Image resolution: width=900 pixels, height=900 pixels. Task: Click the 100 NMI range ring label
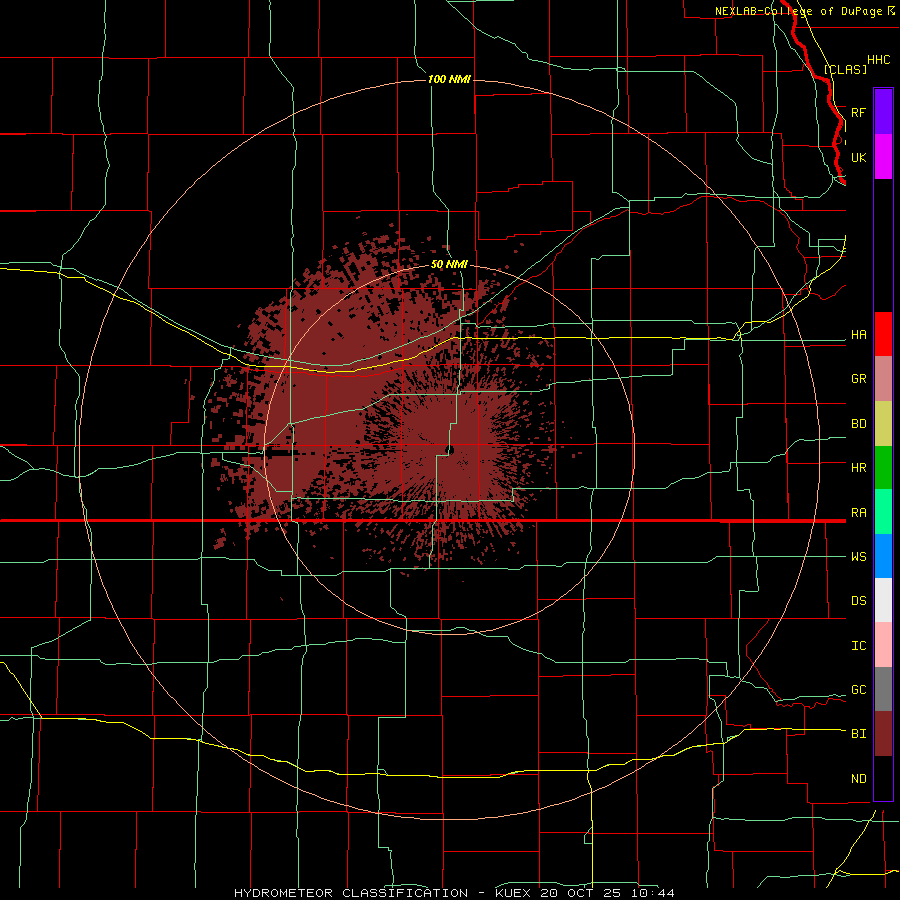[449, 79]
